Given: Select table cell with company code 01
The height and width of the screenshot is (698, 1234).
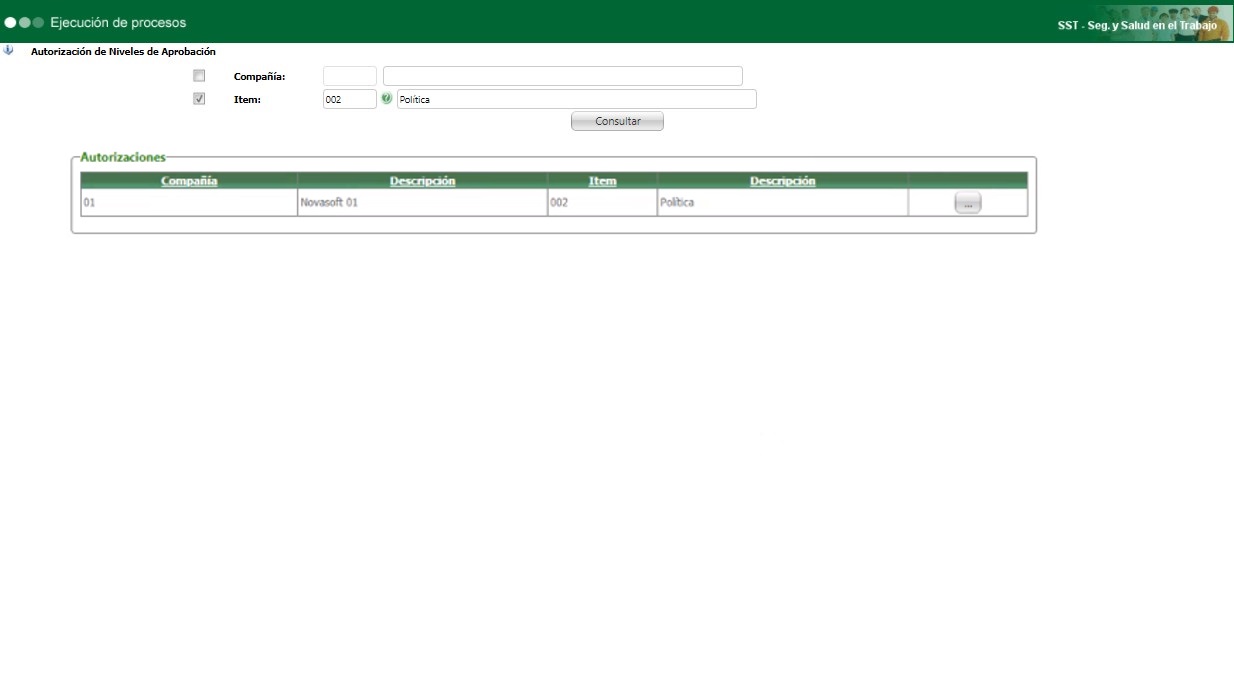Looking at the screenshot, I should pyautogui.click(x=189, y=202).
